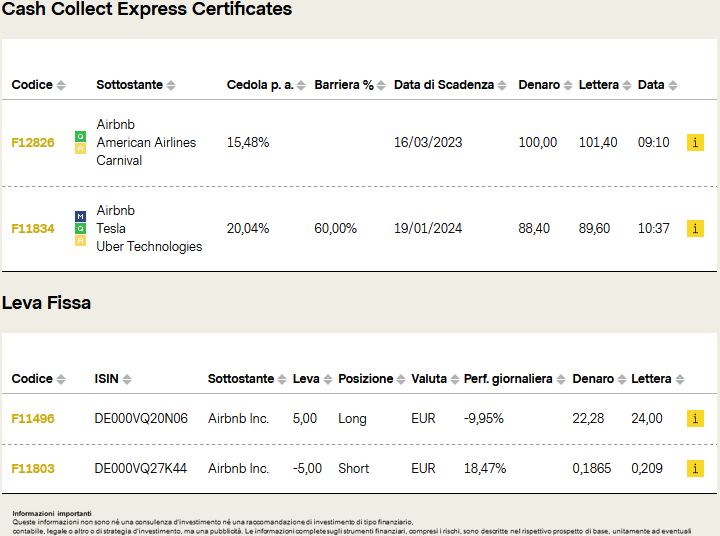Image resolution: width=720 pixels, height=536 pixels.
Task: Click Denaro price 0,1865
Action: point(591,468)
